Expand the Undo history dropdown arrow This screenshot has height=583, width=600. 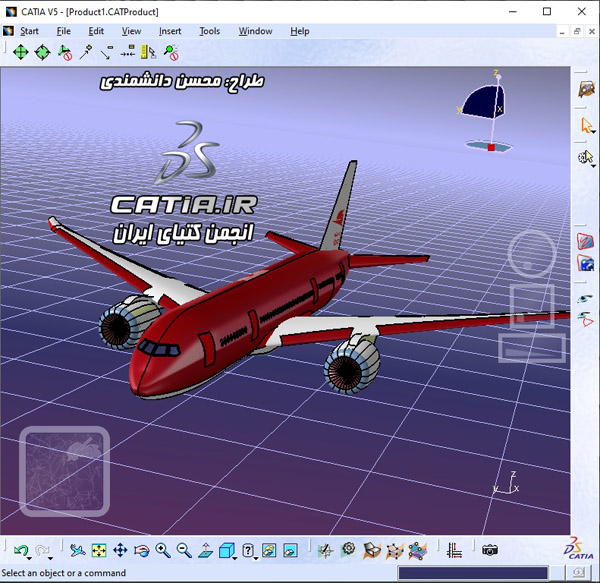point(29,559)
